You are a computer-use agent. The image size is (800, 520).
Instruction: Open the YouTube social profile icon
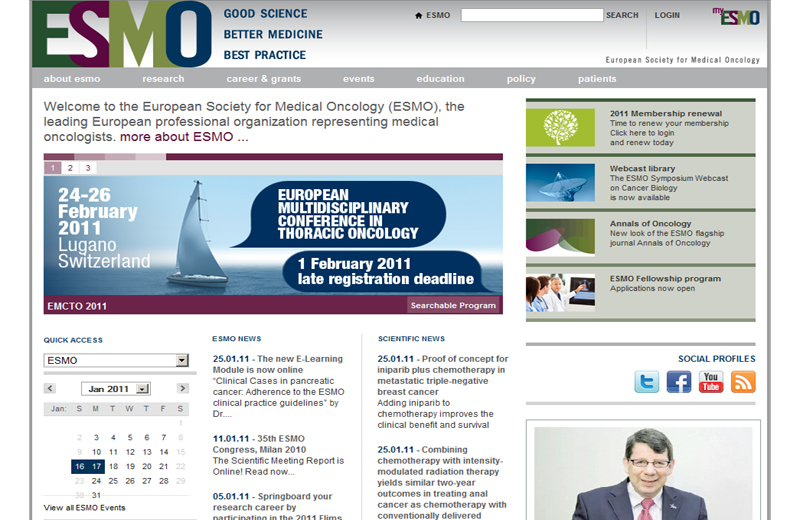[711, 382]
